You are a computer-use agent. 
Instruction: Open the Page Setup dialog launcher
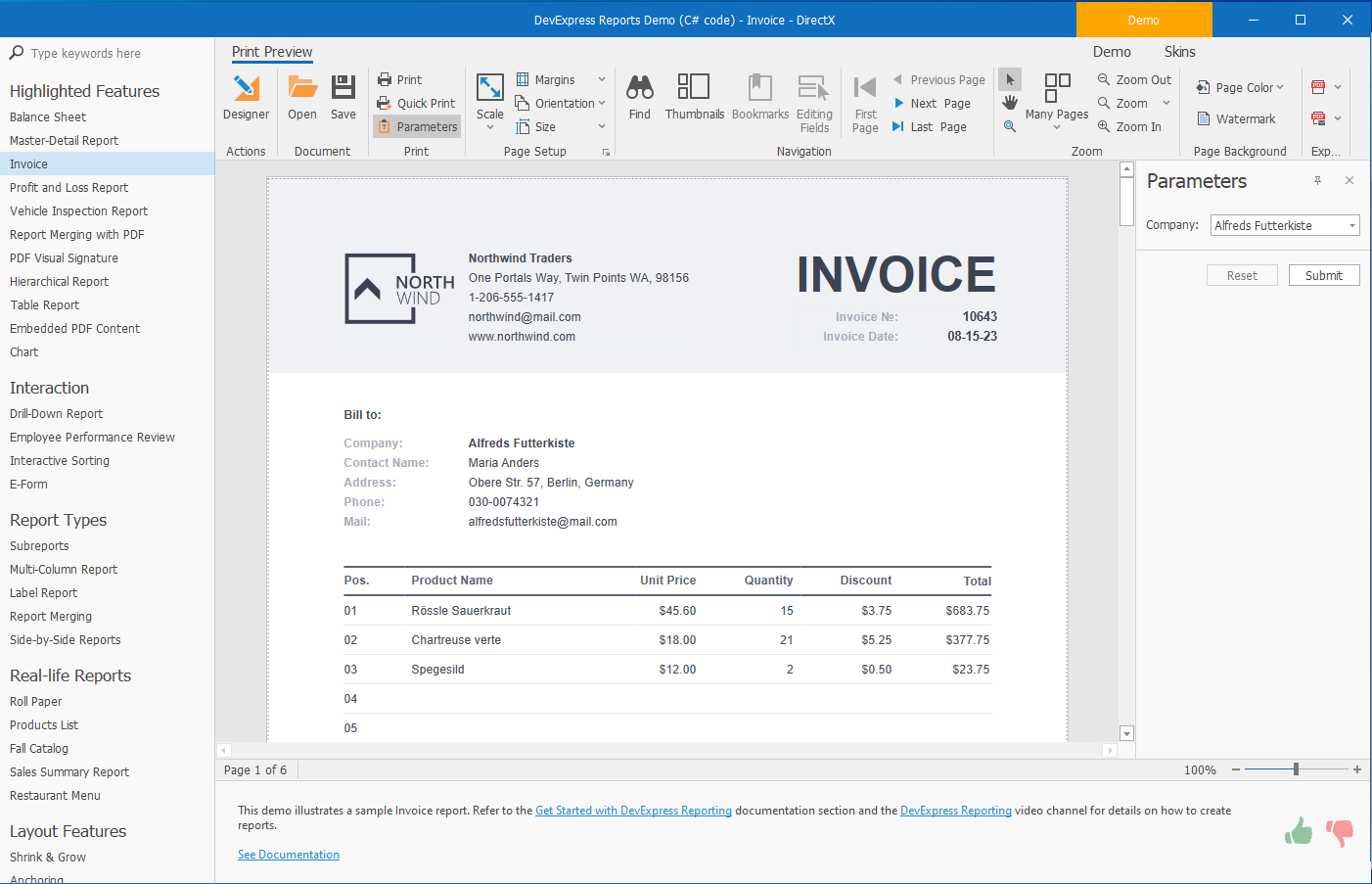pos(606,152)
